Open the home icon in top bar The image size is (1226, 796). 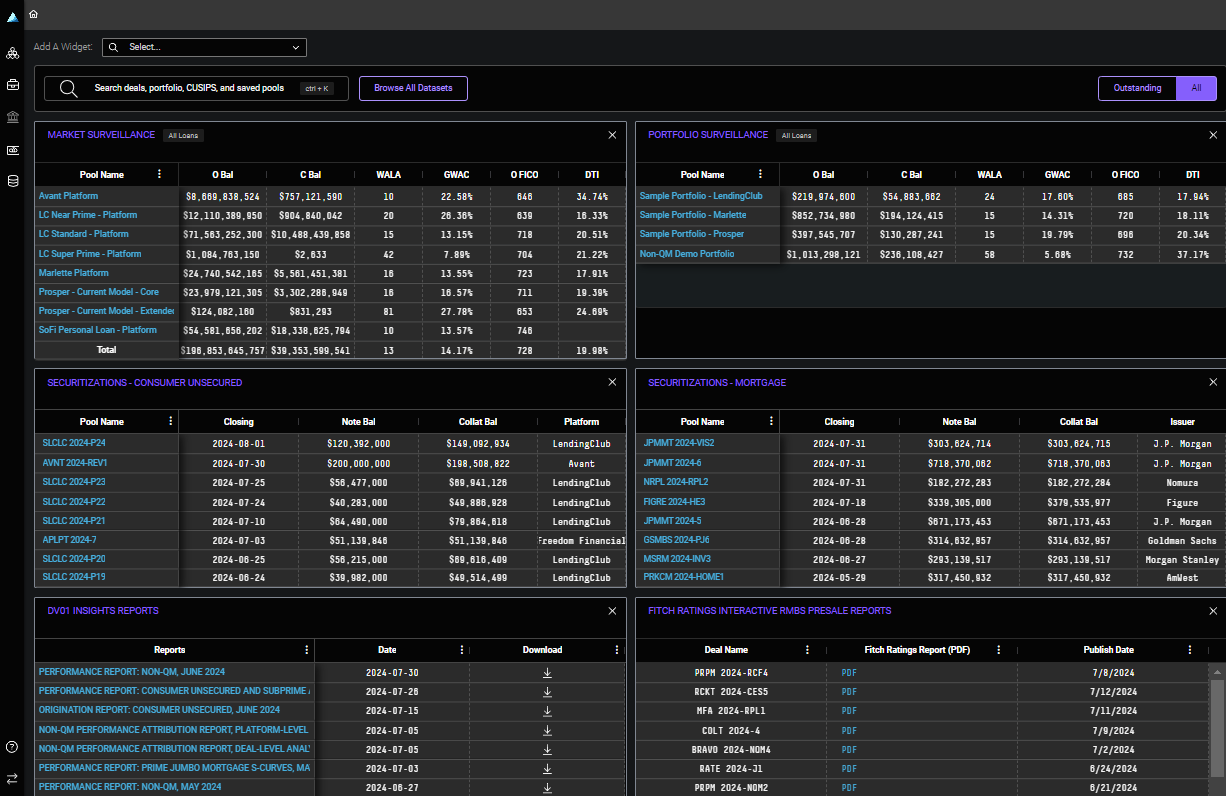point(33,14)
